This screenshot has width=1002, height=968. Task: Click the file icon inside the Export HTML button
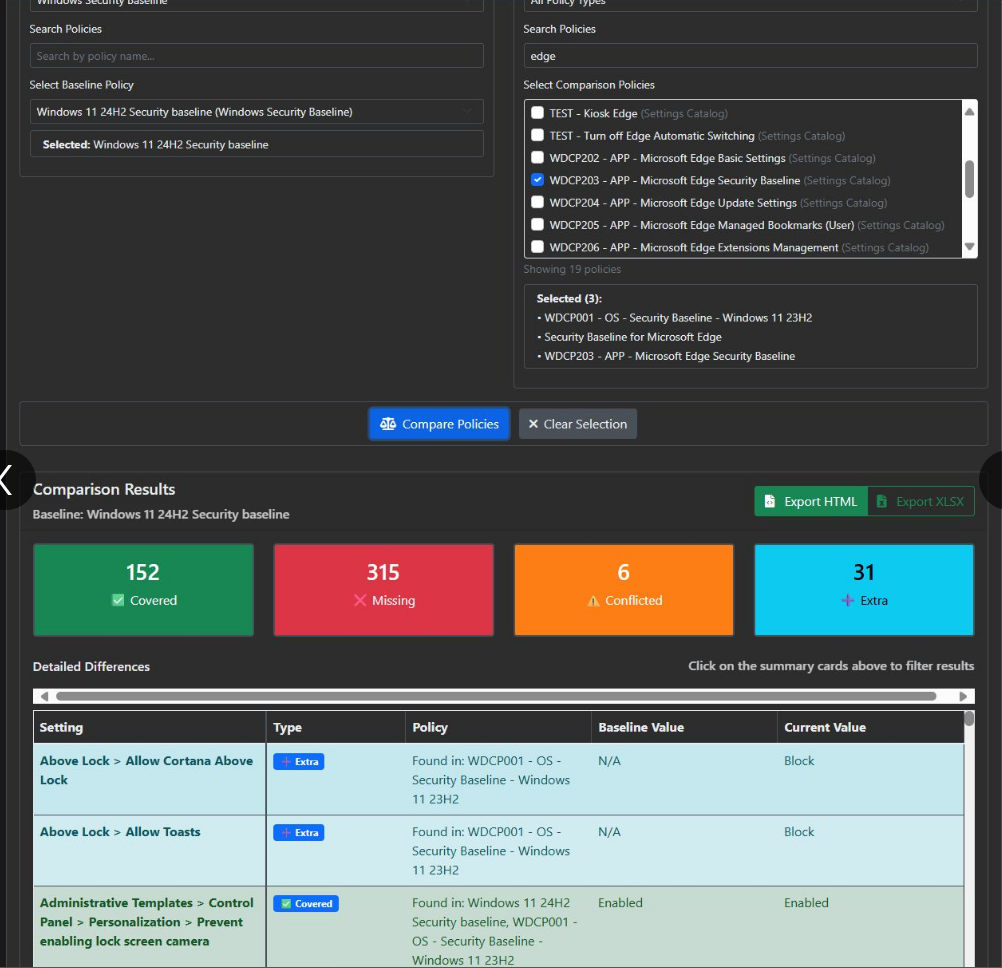point(769,501)
